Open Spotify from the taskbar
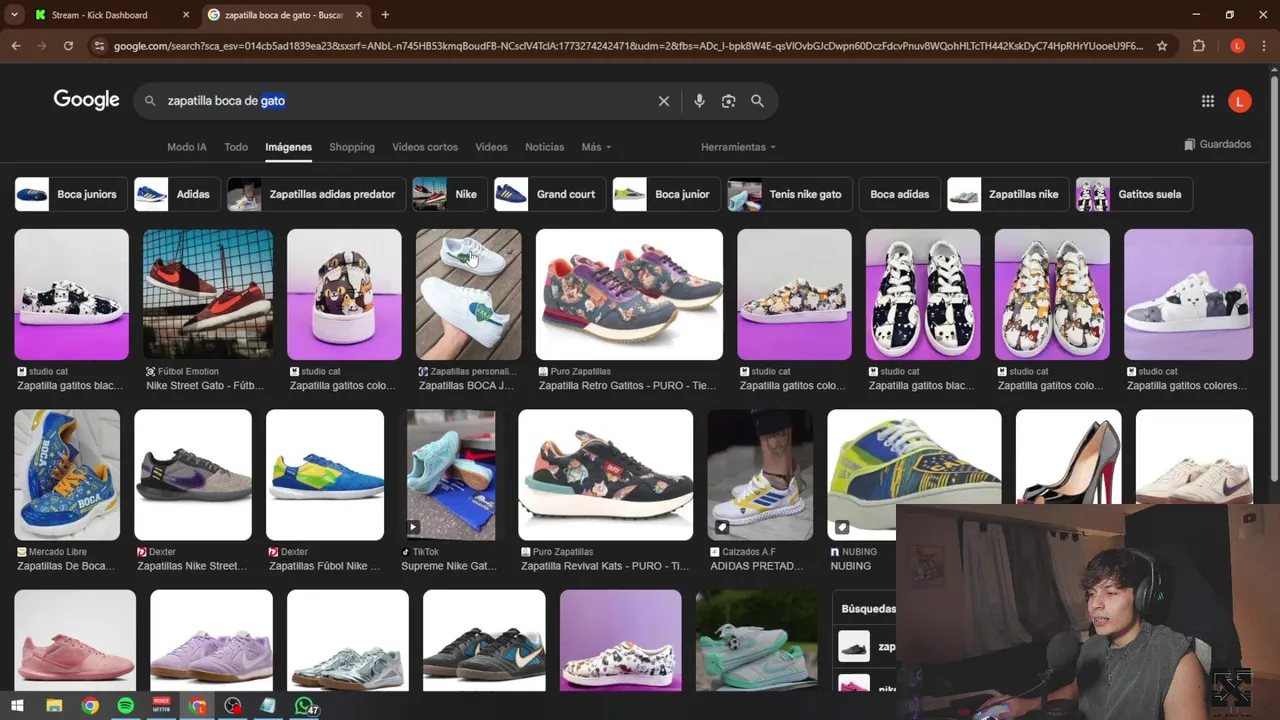Viewport: 1280px width, 720px height. [125, 706]
